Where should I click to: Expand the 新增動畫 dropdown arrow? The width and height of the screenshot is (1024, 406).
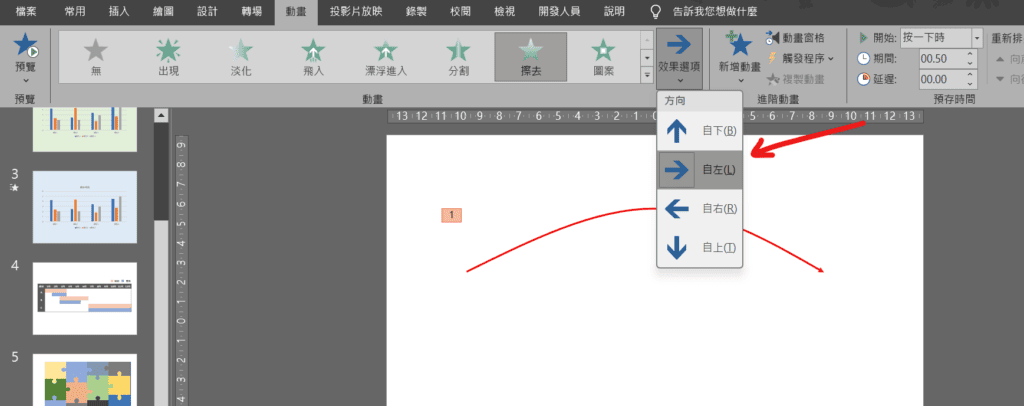tap(741, 80)
